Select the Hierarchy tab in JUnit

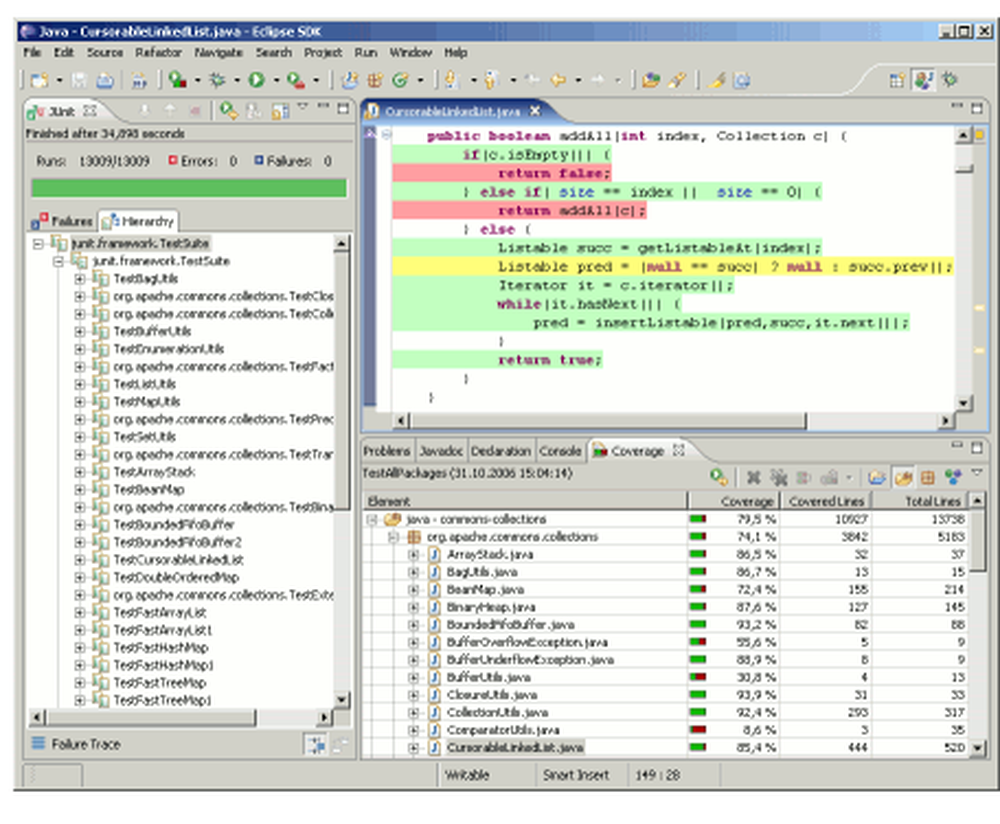(138, 221)
